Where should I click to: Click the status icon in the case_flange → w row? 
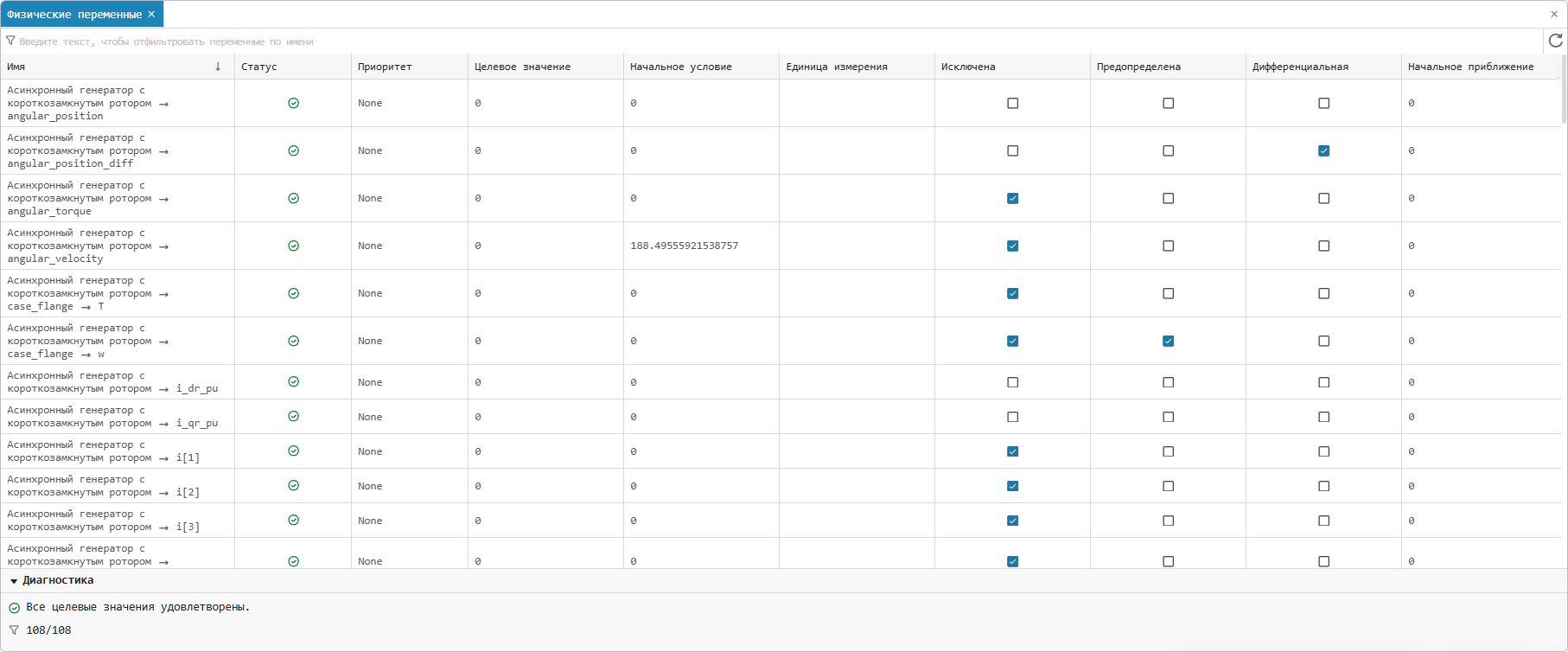[x=294, y=341]
